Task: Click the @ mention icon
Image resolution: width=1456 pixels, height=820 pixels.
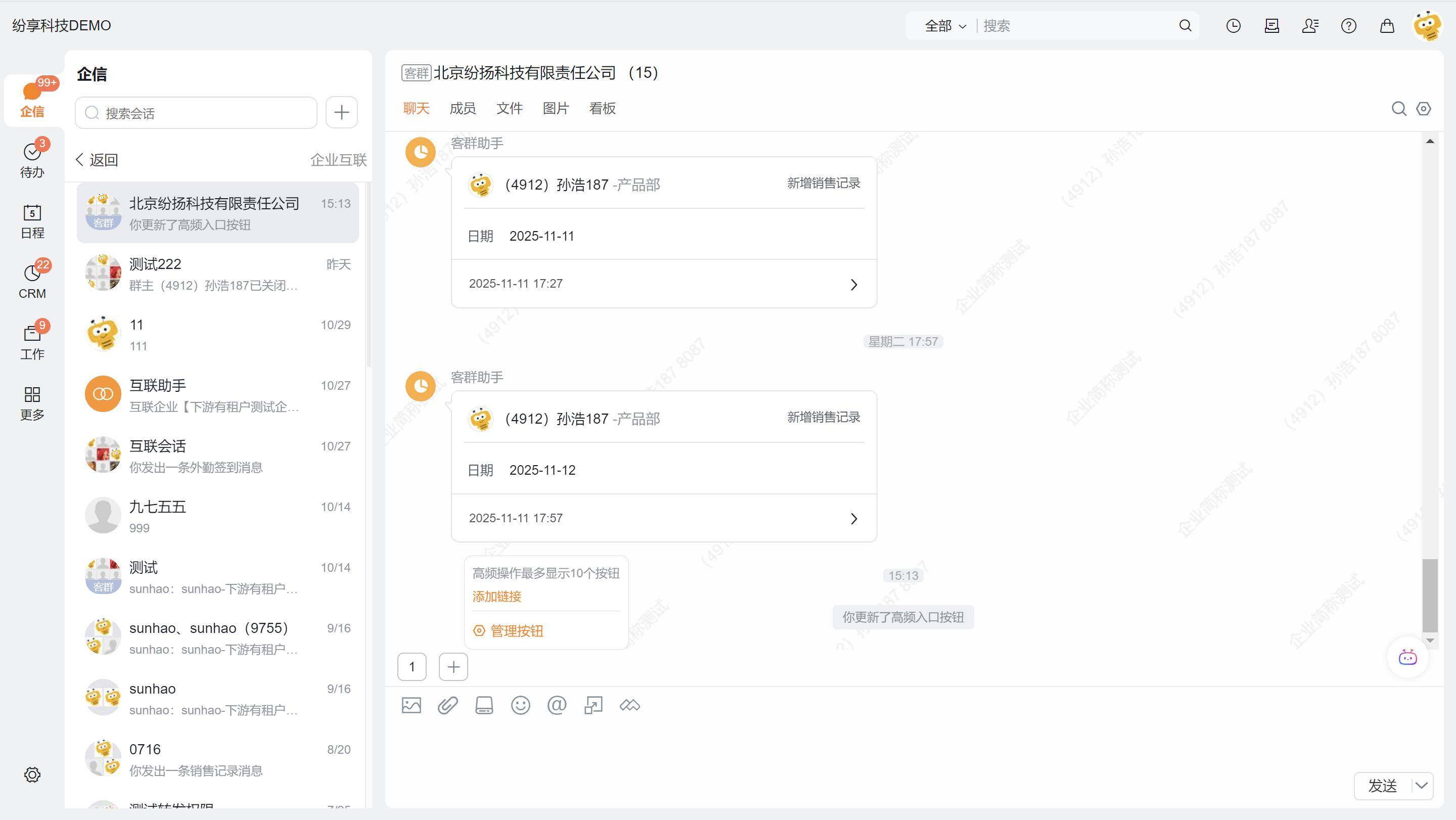Action: point(557,705)
